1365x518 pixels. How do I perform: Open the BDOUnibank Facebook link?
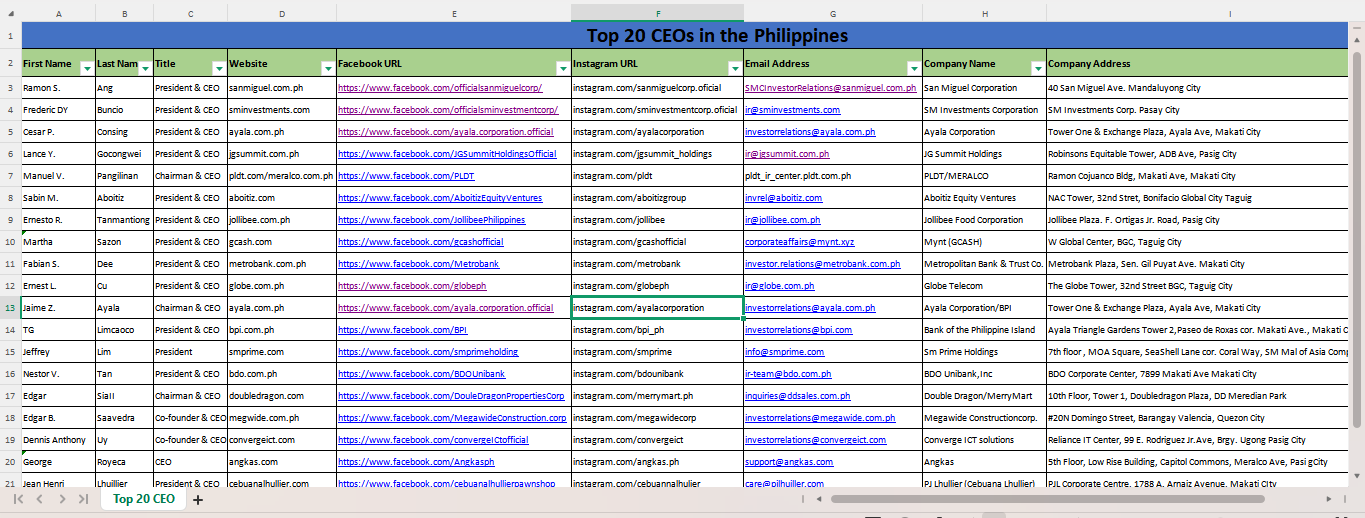pyautogui.click(x=421, y=374)
